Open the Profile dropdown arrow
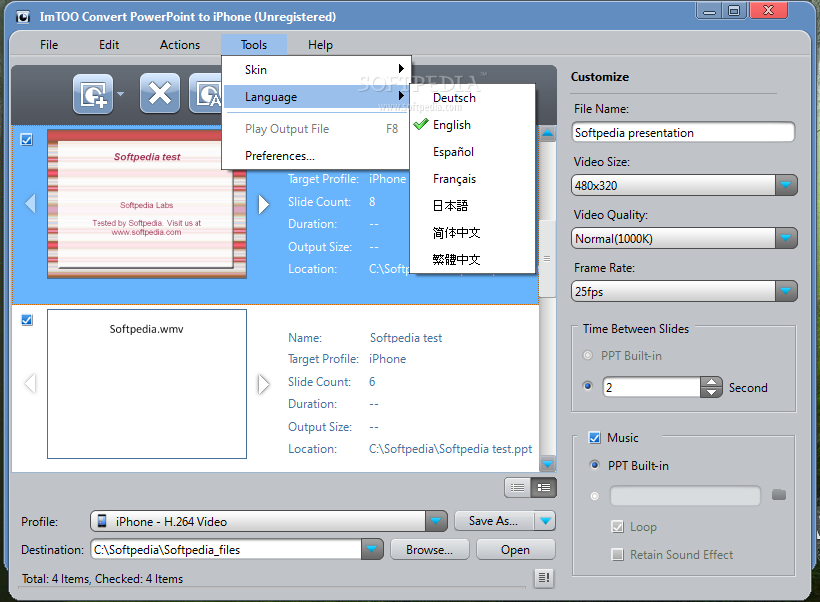This screenshot has width=820, height=602. click(x=436, y=521)
